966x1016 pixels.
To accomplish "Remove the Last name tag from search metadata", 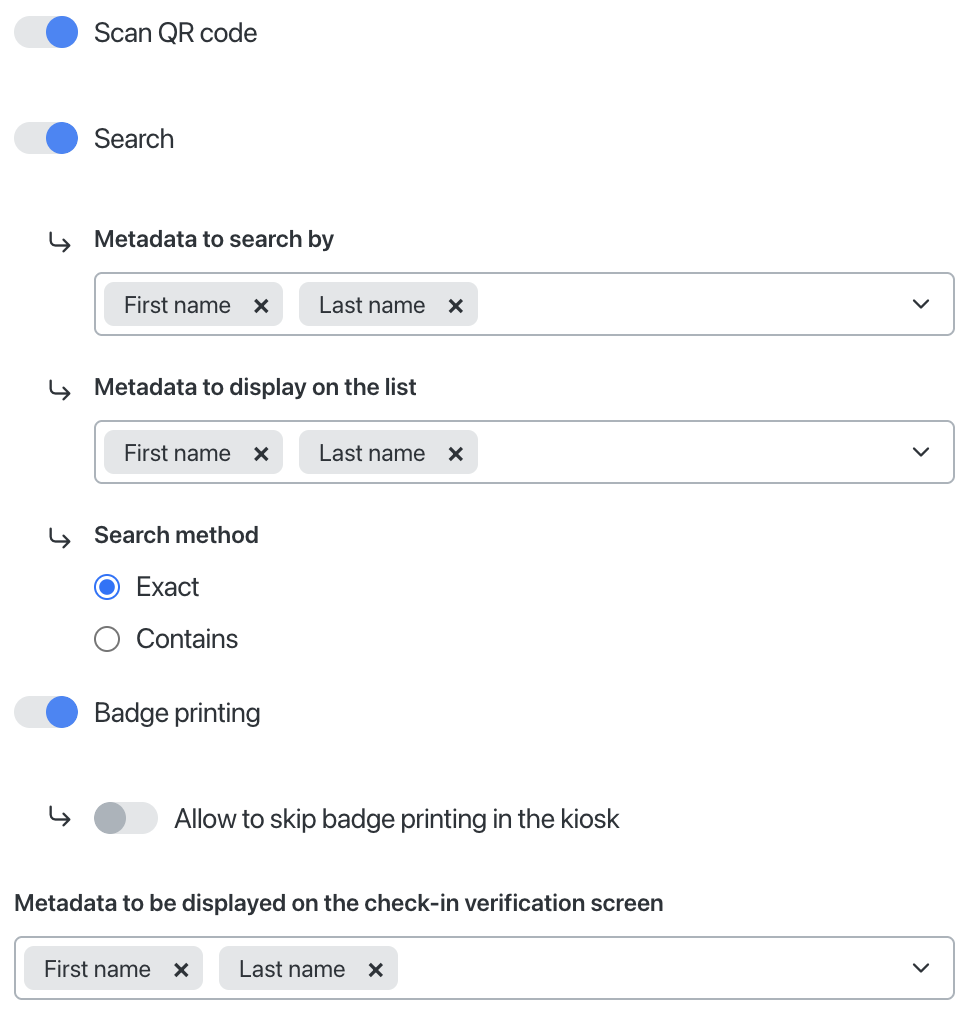I will [455, 304].
